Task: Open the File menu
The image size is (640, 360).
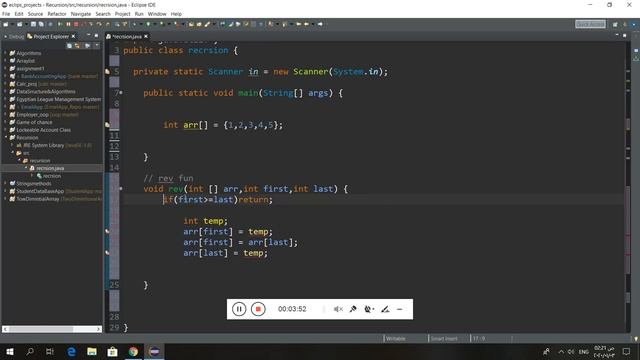Action: click(x=6, y=14)
